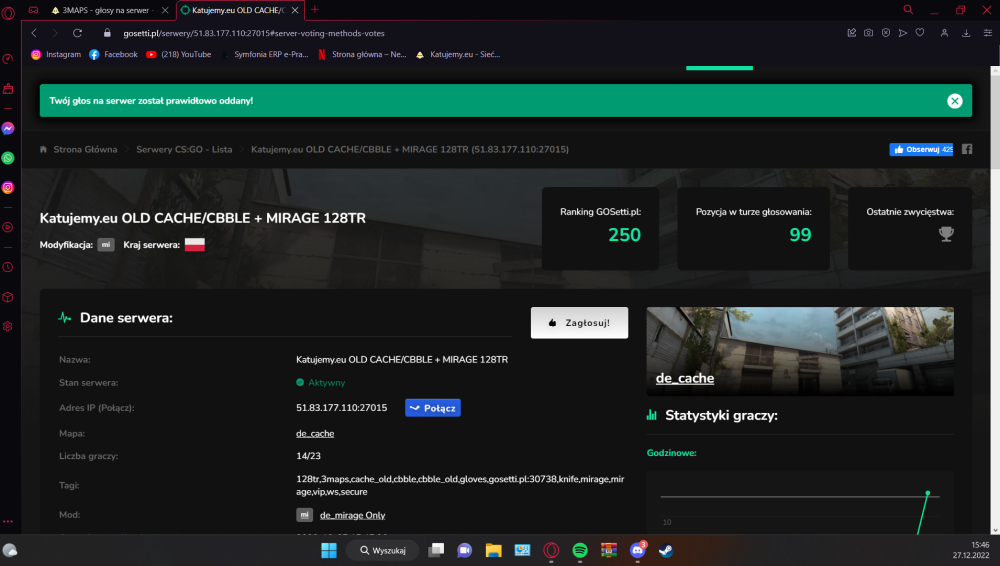Screen dimensions: 1000x566
Task: Go to Strona Główna breadcrumb
Action: click(x=85, y=149)
